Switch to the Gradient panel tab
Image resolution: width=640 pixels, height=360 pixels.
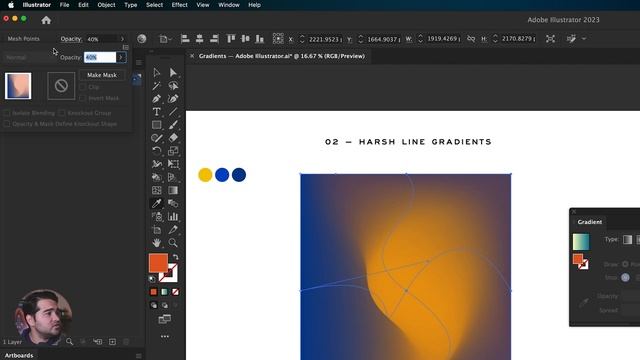(589, 222)
